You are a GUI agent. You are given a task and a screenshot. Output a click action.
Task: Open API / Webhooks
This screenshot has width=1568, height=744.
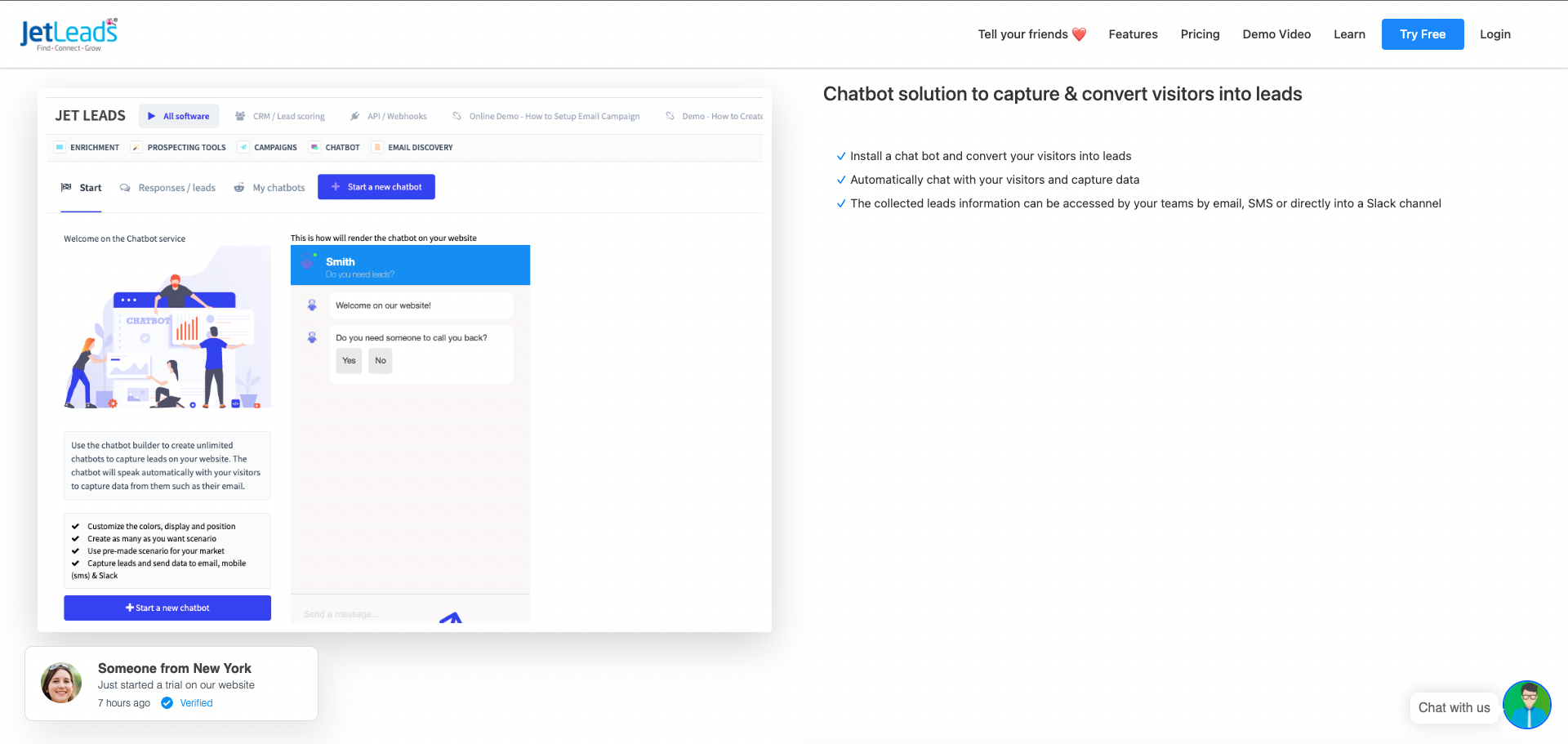389,116
